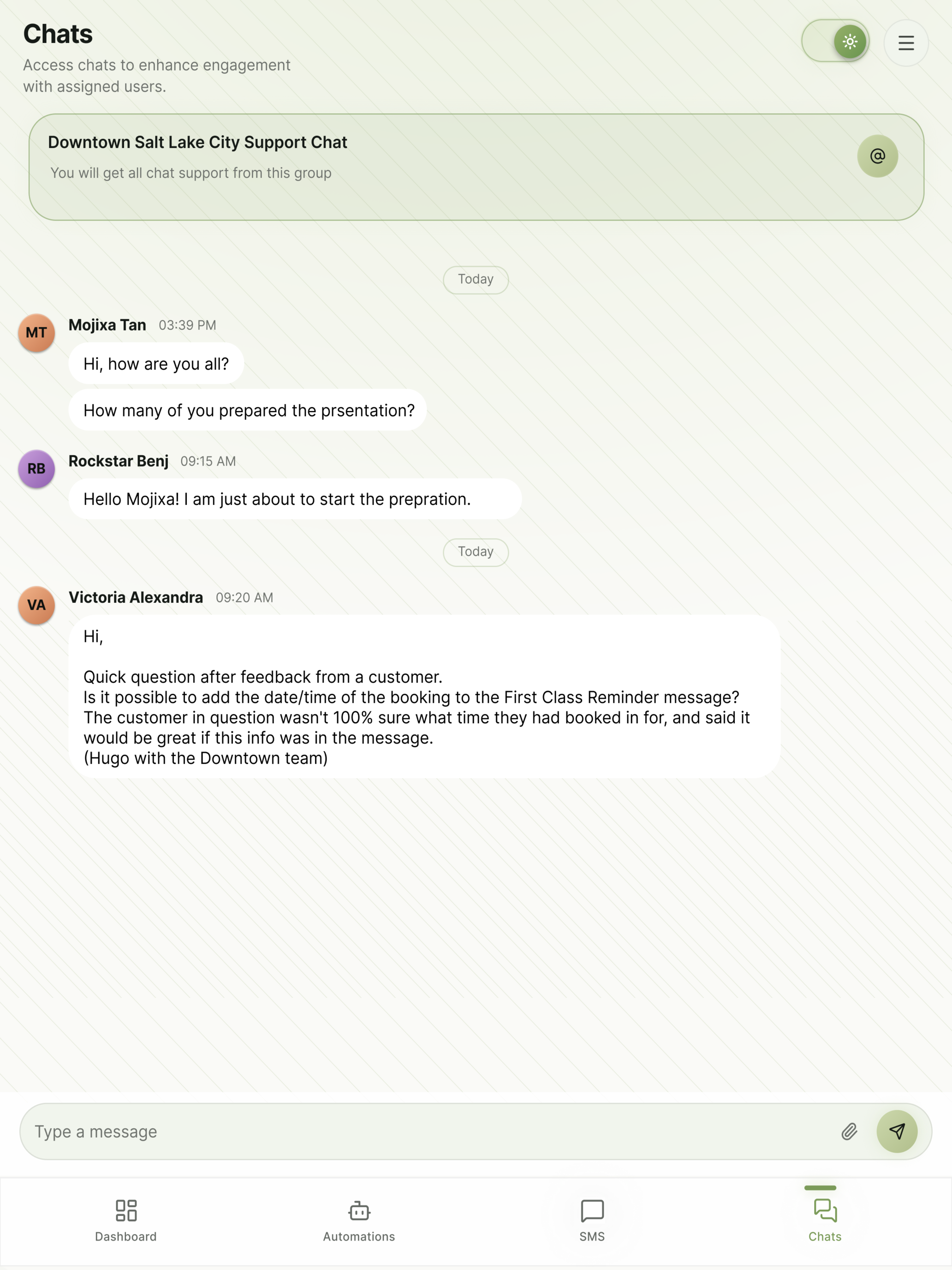Click Mojixa Tan's MT avatar

(x=37, y=332)
